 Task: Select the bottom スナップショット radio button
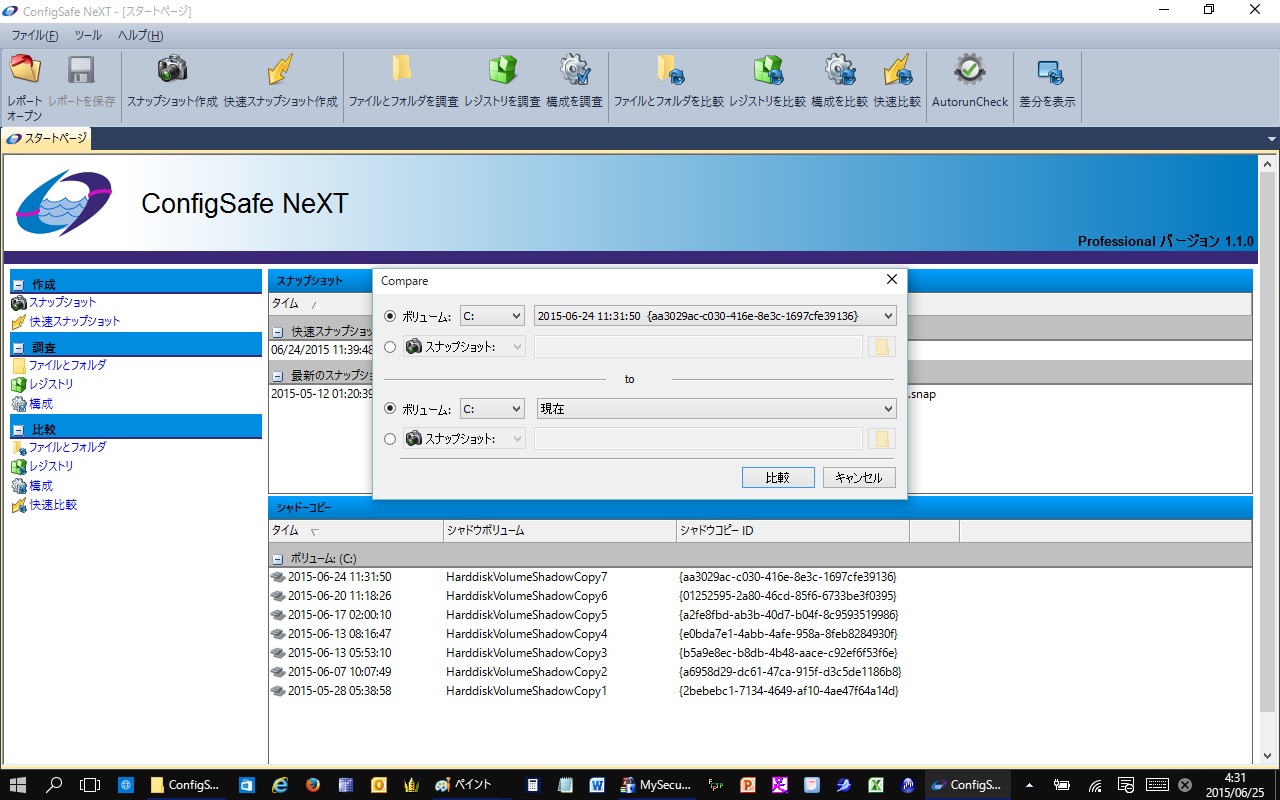pos(390,439)
